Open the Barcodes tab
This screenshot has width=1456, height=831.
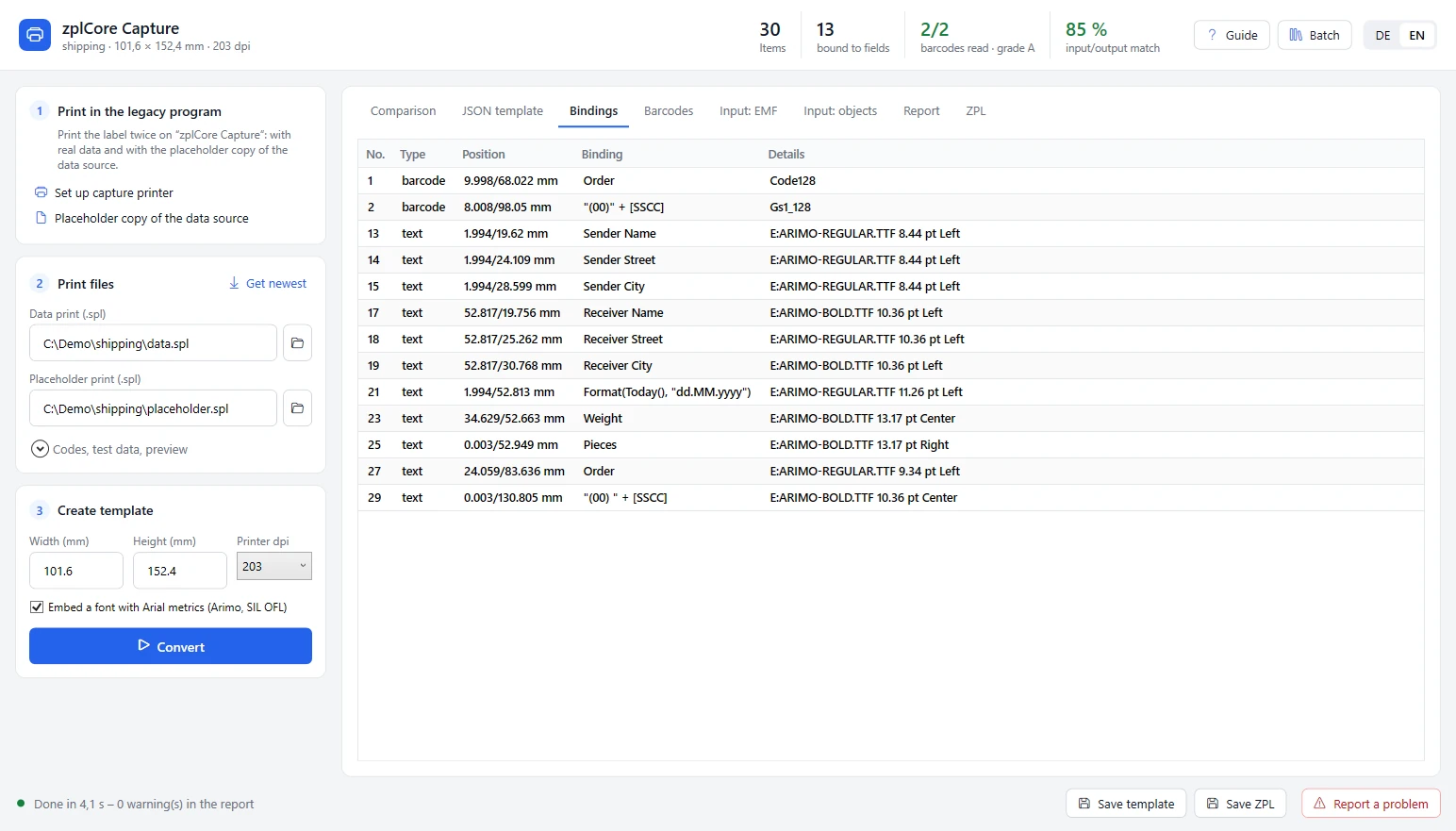coord(669,110)
